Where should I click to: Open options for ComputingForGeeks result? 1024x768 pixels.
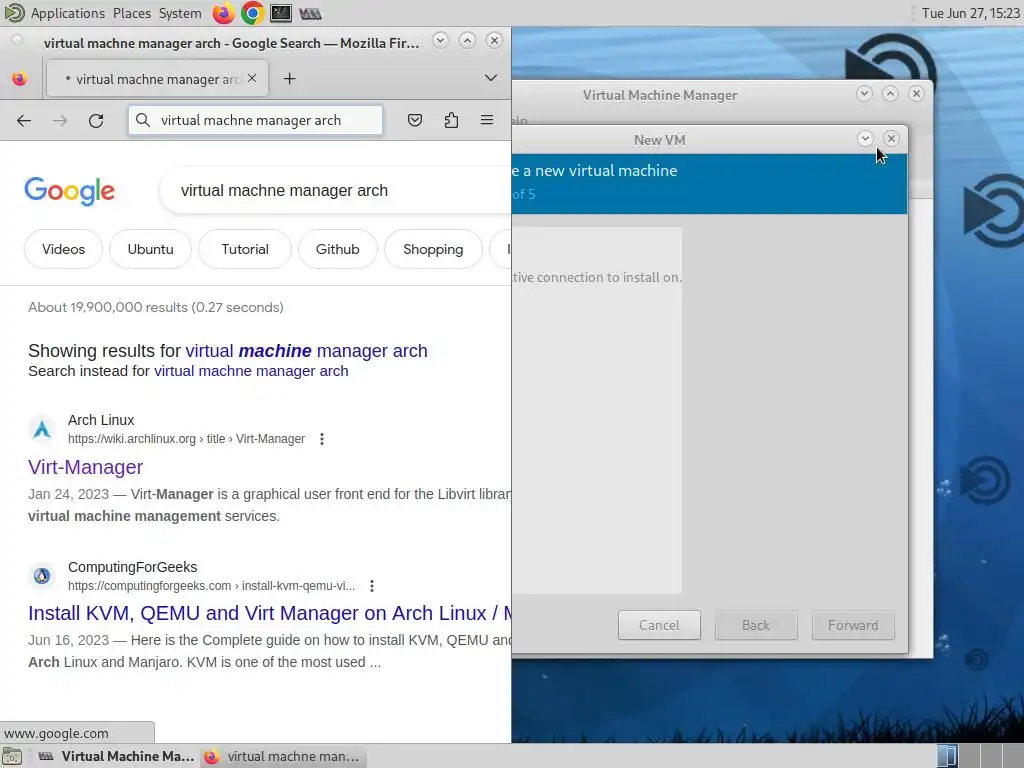(x=372, y=586)
